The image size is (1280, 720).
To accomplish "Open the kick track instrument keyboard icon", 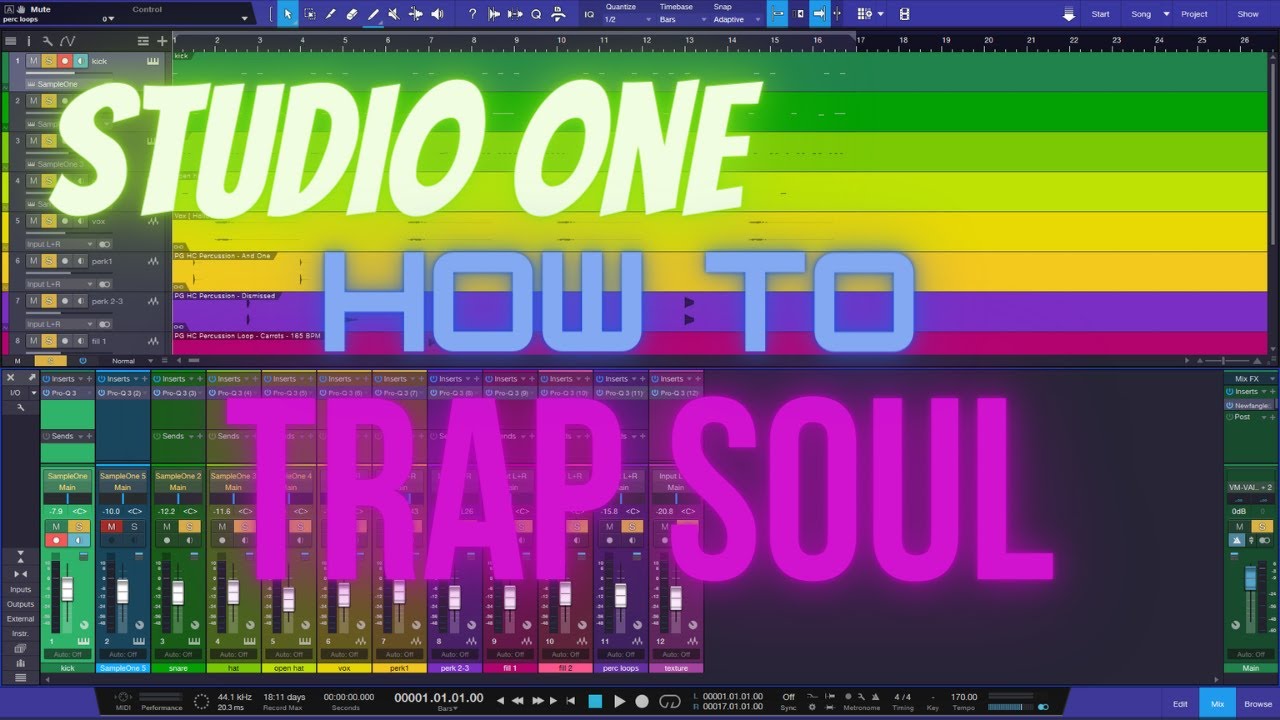I will click(153, 61).
